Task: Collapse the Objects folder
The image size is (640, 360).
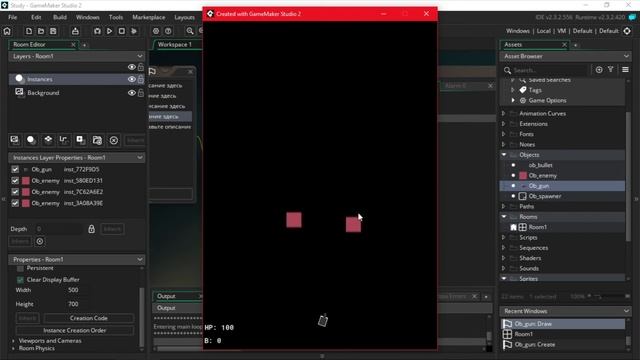Action: click(504, 155)
